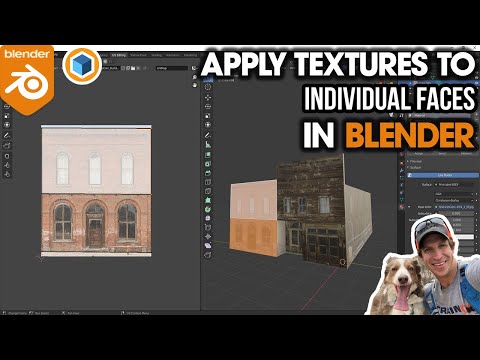Toggle fake user shield for the image
Screen dimensions: 480x360
pyautogui.click(x=123, y=68)
